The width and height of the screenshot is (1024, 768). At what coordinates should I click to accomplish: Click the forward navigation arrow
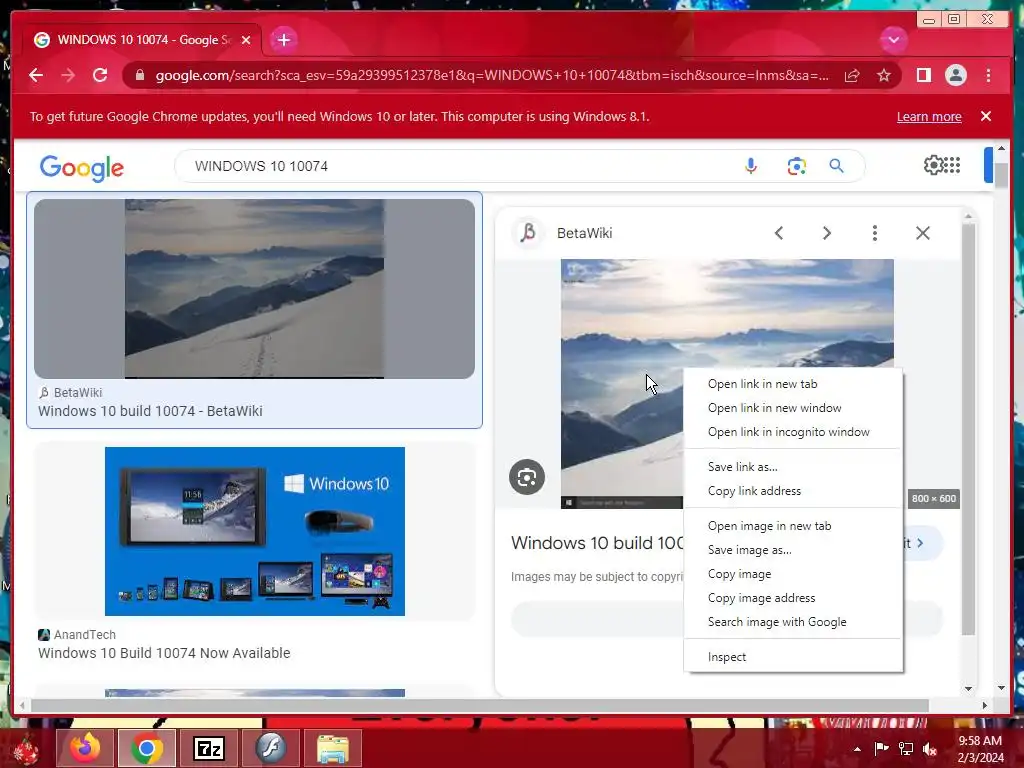68,76
